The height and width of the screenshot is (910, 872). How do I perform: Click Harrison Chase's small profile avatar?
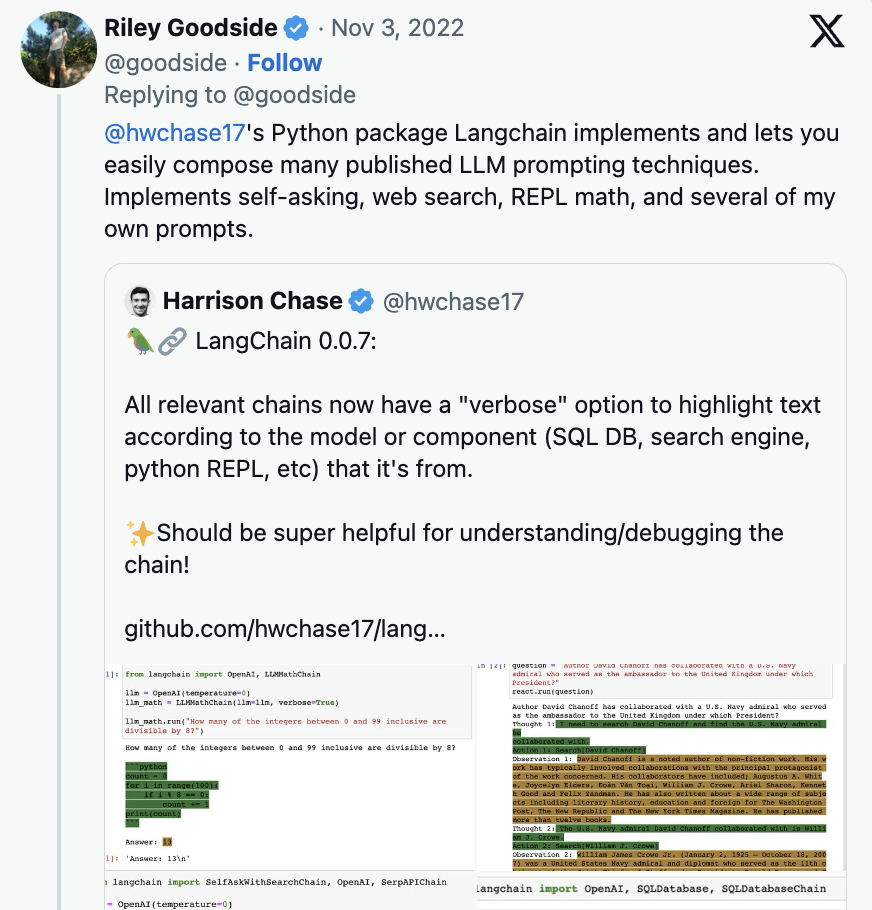pyautogui.click(x=138, y=301)
